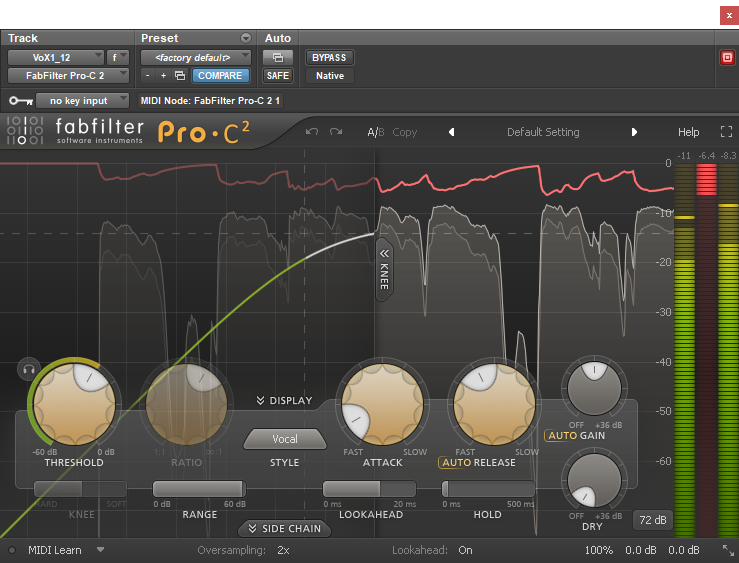Viewport: 739px width, 563px height.
Task: Click the DRY level knob
Action: pyautogui.click(x=594, y=480)
